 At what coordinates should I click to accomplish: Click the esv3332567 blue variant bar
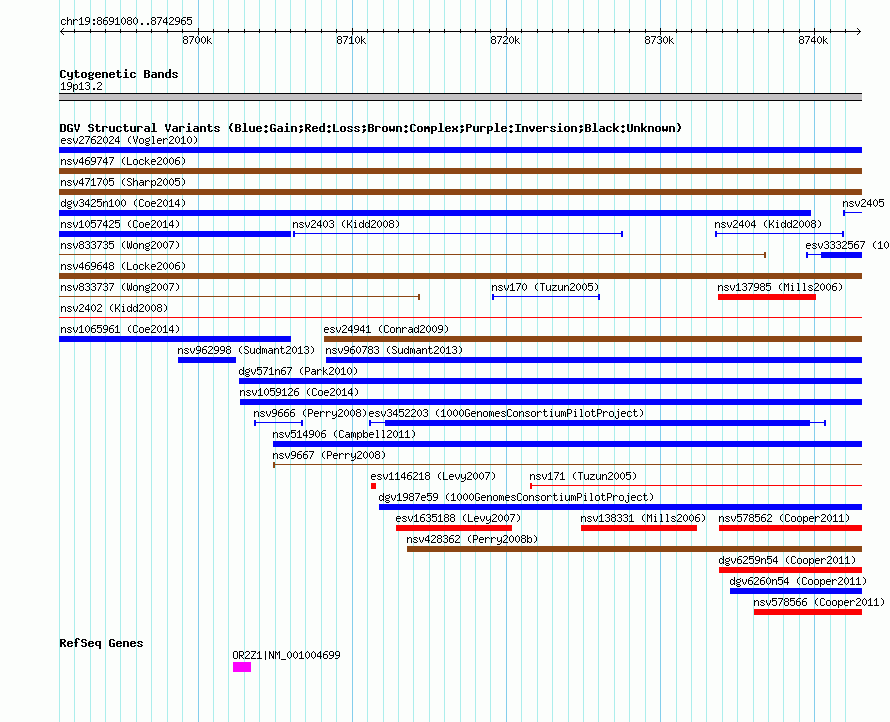[x=841, y=255]
